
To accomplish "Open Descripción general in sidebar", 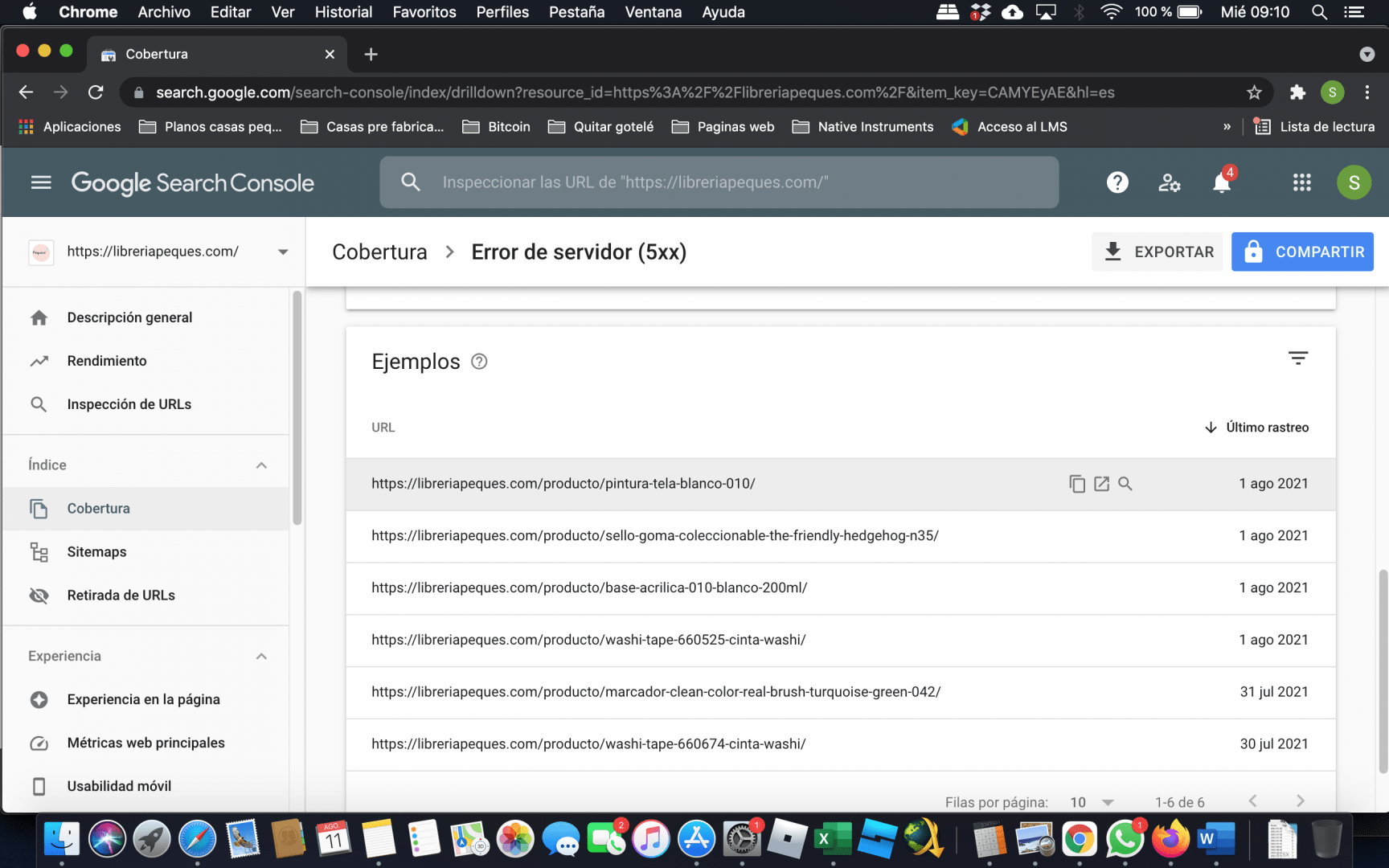I will (146, 317).
